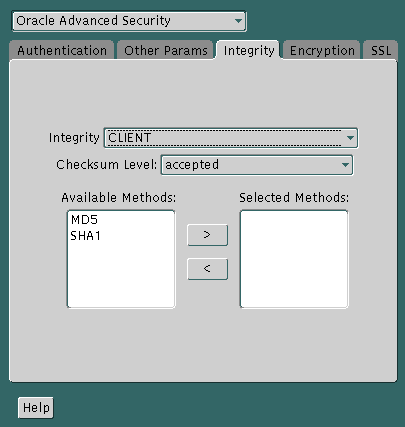This screenshot has width=405, height=427.
Task: Click the CLIENT value in Integrity field
Action: point(130,138)
